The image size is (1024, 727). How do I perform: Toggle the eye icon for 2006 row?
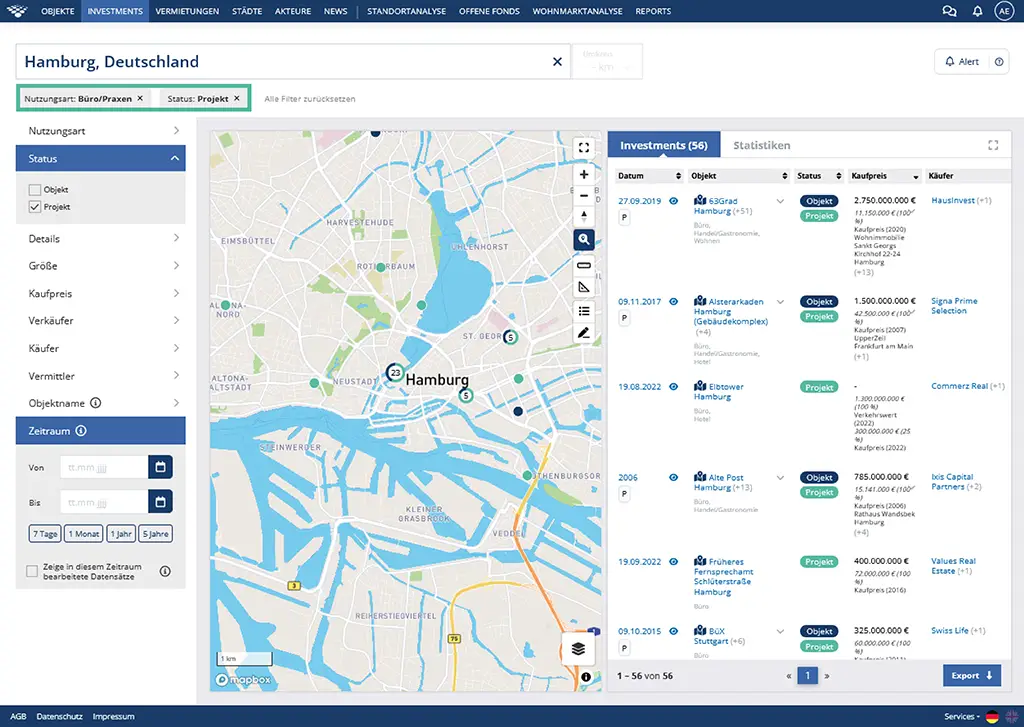point(673,477)
